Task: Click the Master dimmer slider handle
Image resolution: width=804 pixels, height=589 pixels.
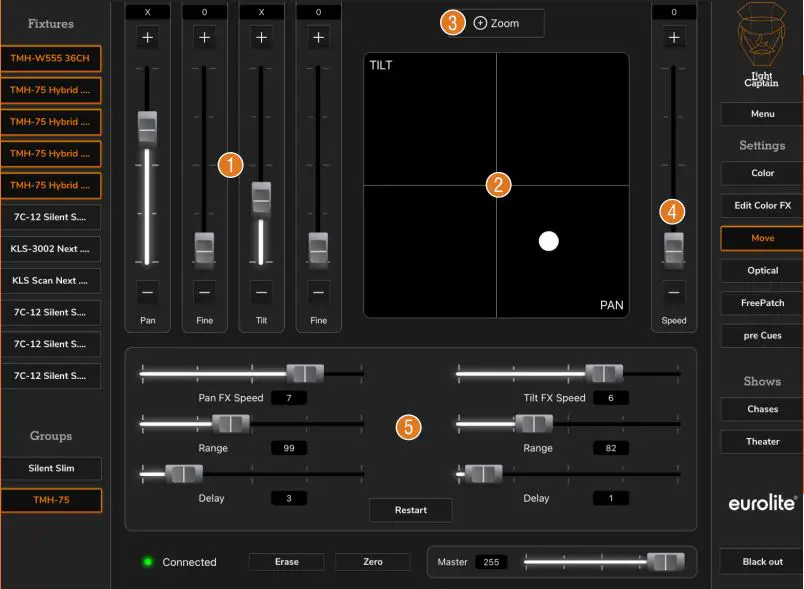Action: (666, 562)
